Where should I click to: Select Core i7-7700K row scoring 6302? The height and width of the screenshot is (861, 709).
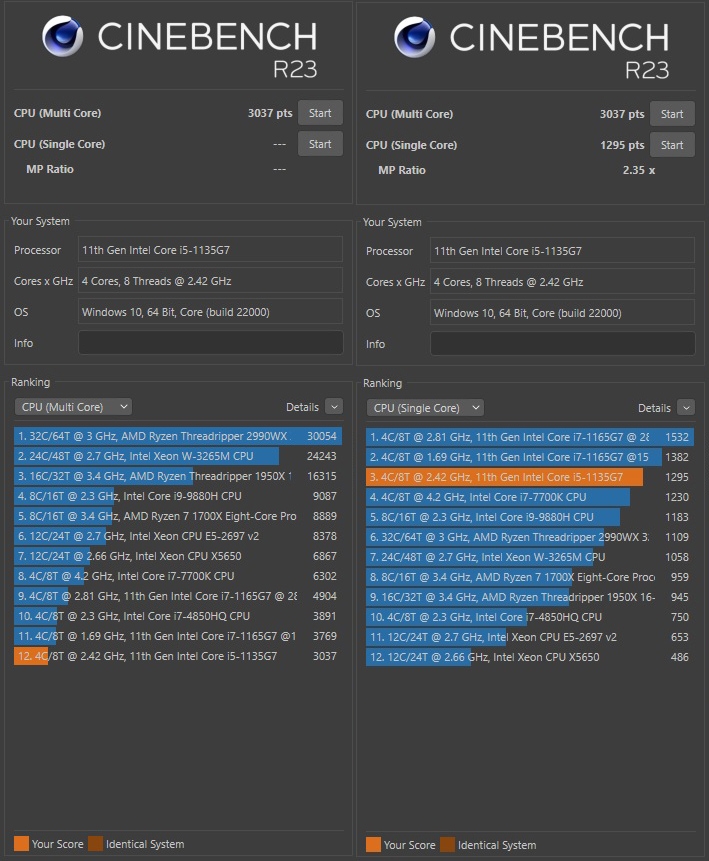[178, 577]
